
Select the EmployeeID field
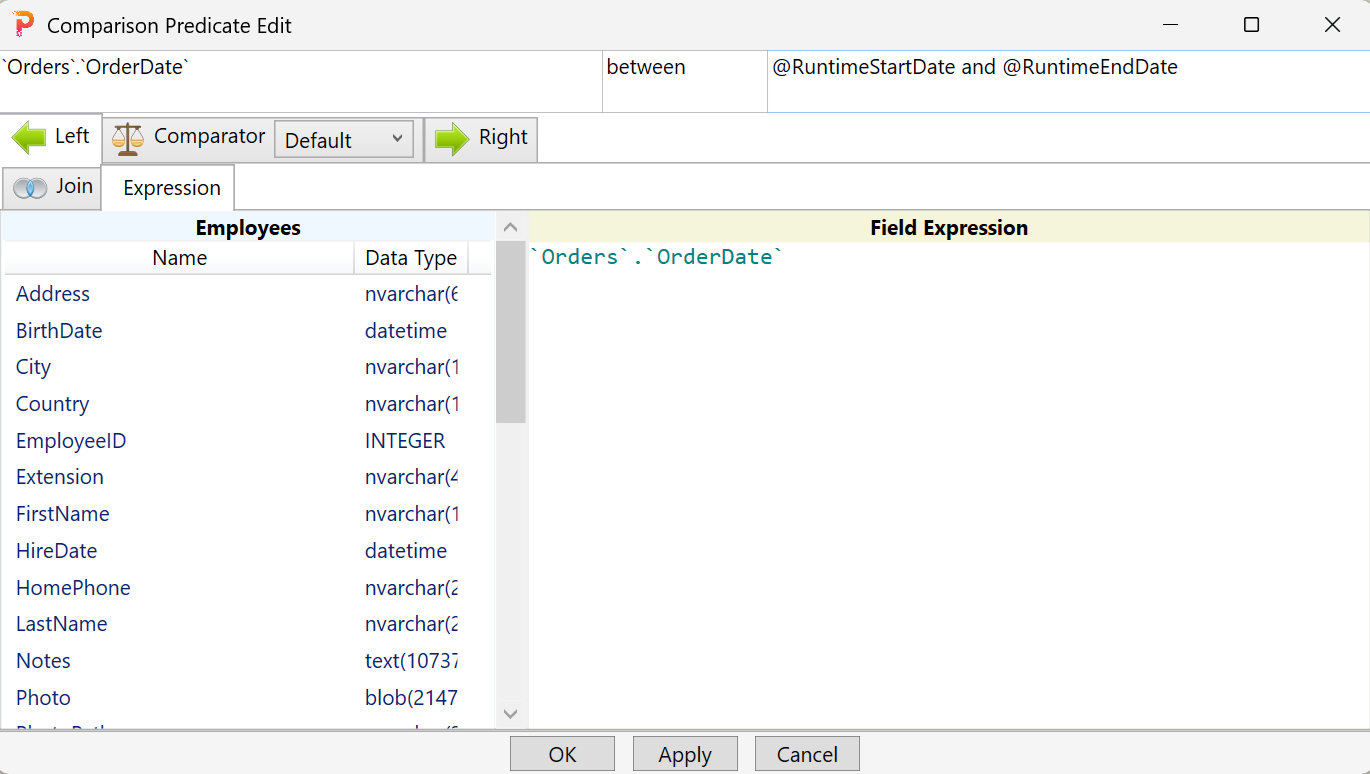pos(70,440)
